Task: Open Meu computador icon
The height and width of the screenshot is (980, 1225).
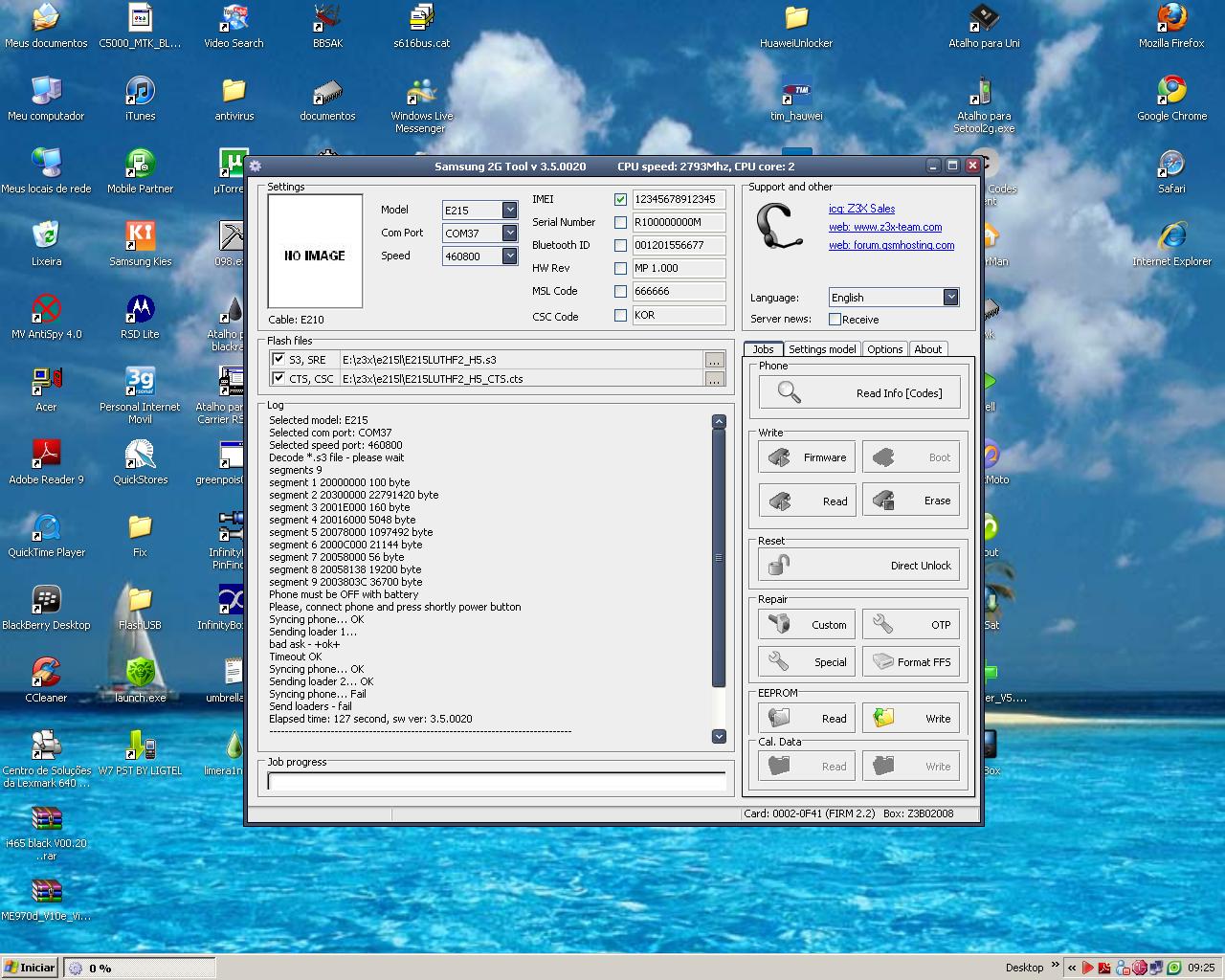Action: 46,99
